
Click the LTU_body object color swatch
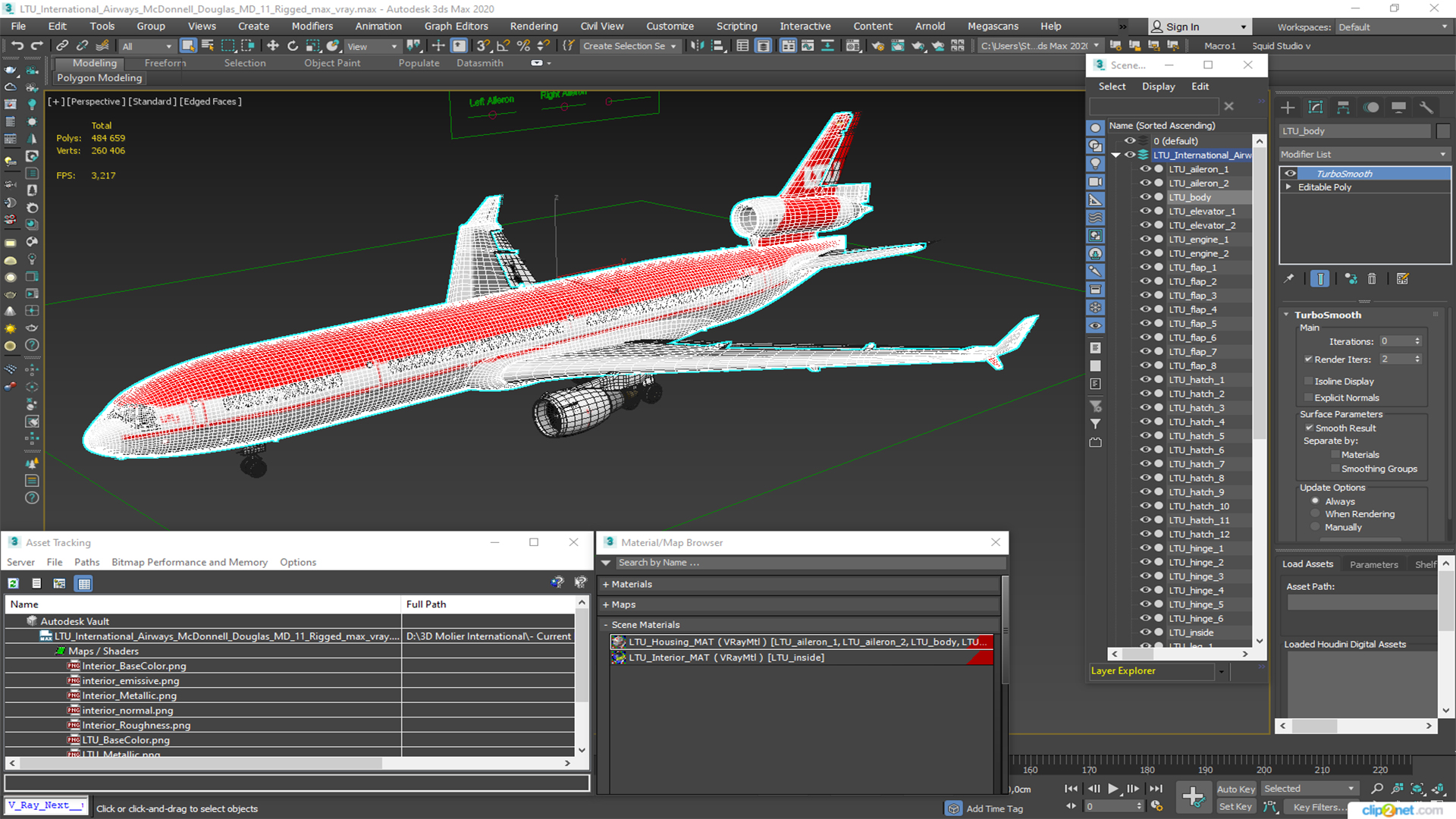[1443, 131]
